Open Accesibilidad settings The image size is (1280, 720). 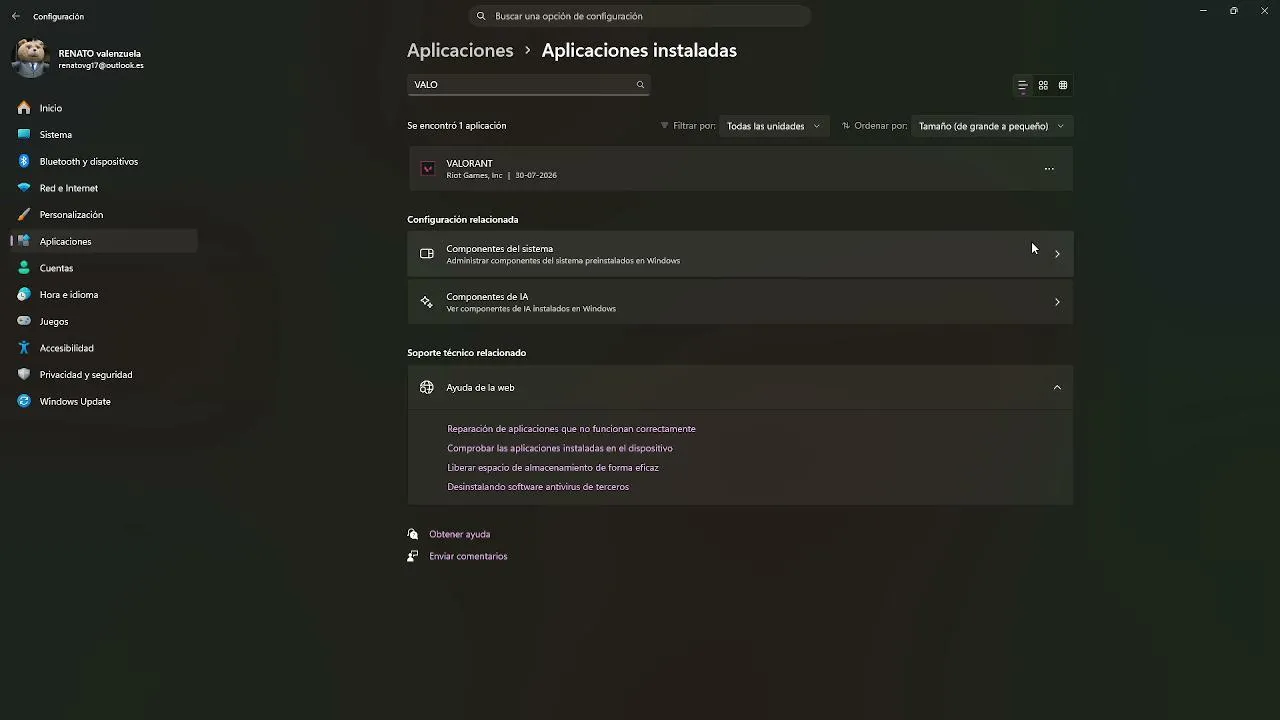coord(104,348)
